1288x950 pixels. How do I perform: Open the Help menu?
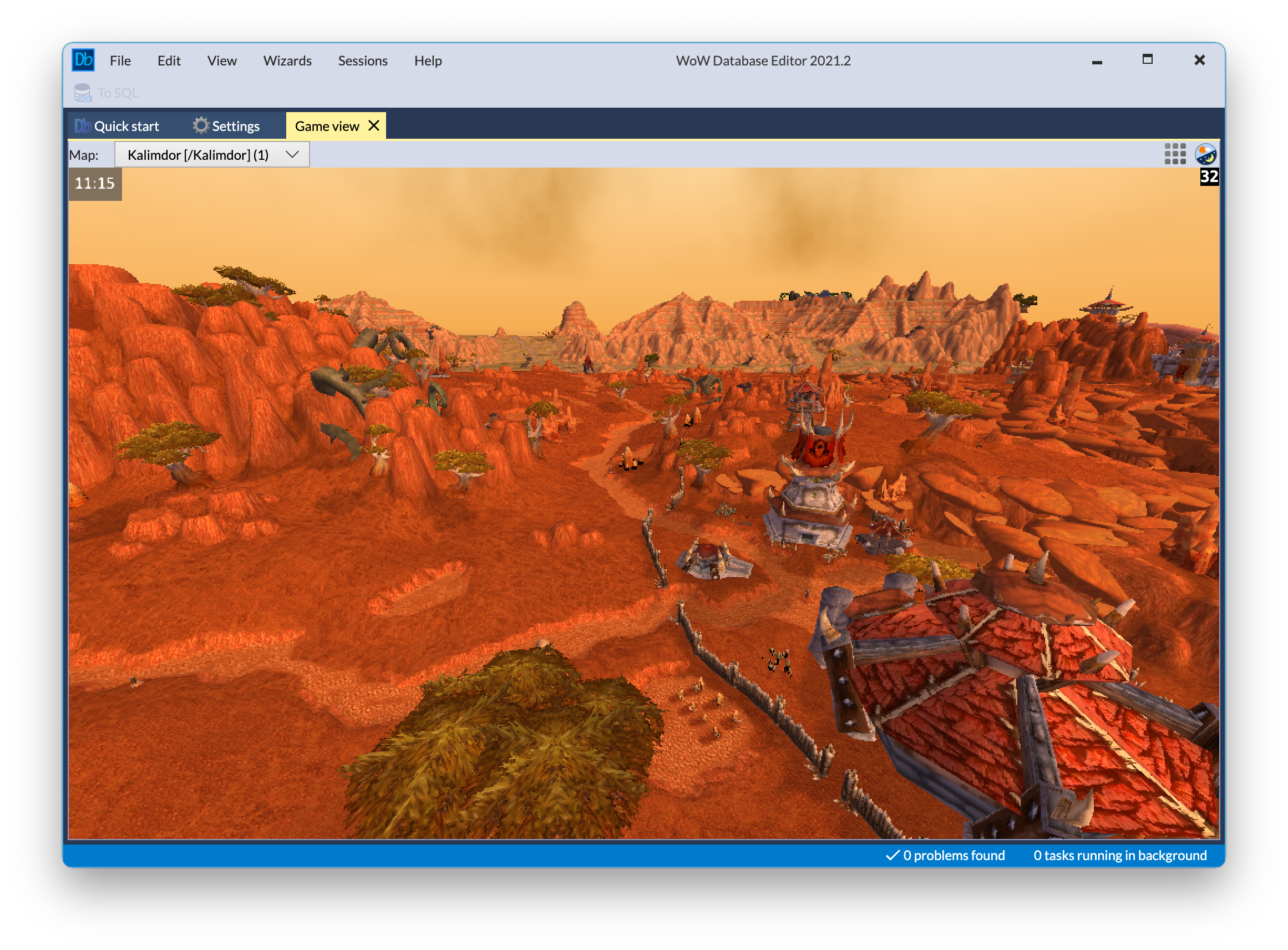point(428,60)
